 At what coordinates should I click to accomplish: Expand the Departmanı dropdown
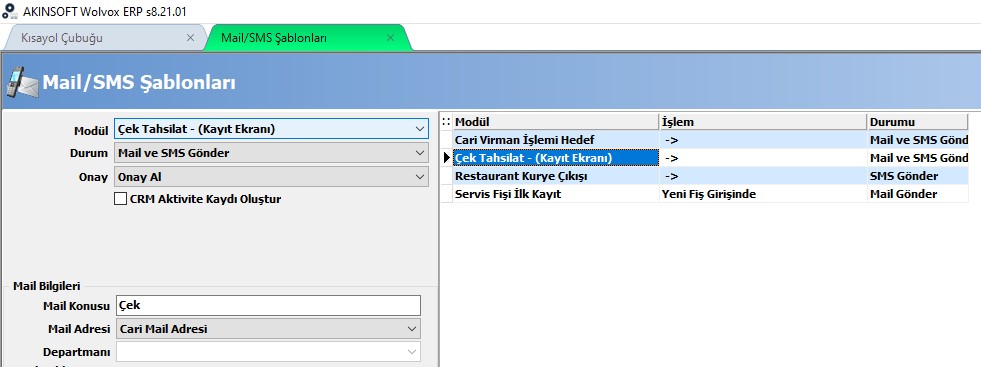pos(411,352)
